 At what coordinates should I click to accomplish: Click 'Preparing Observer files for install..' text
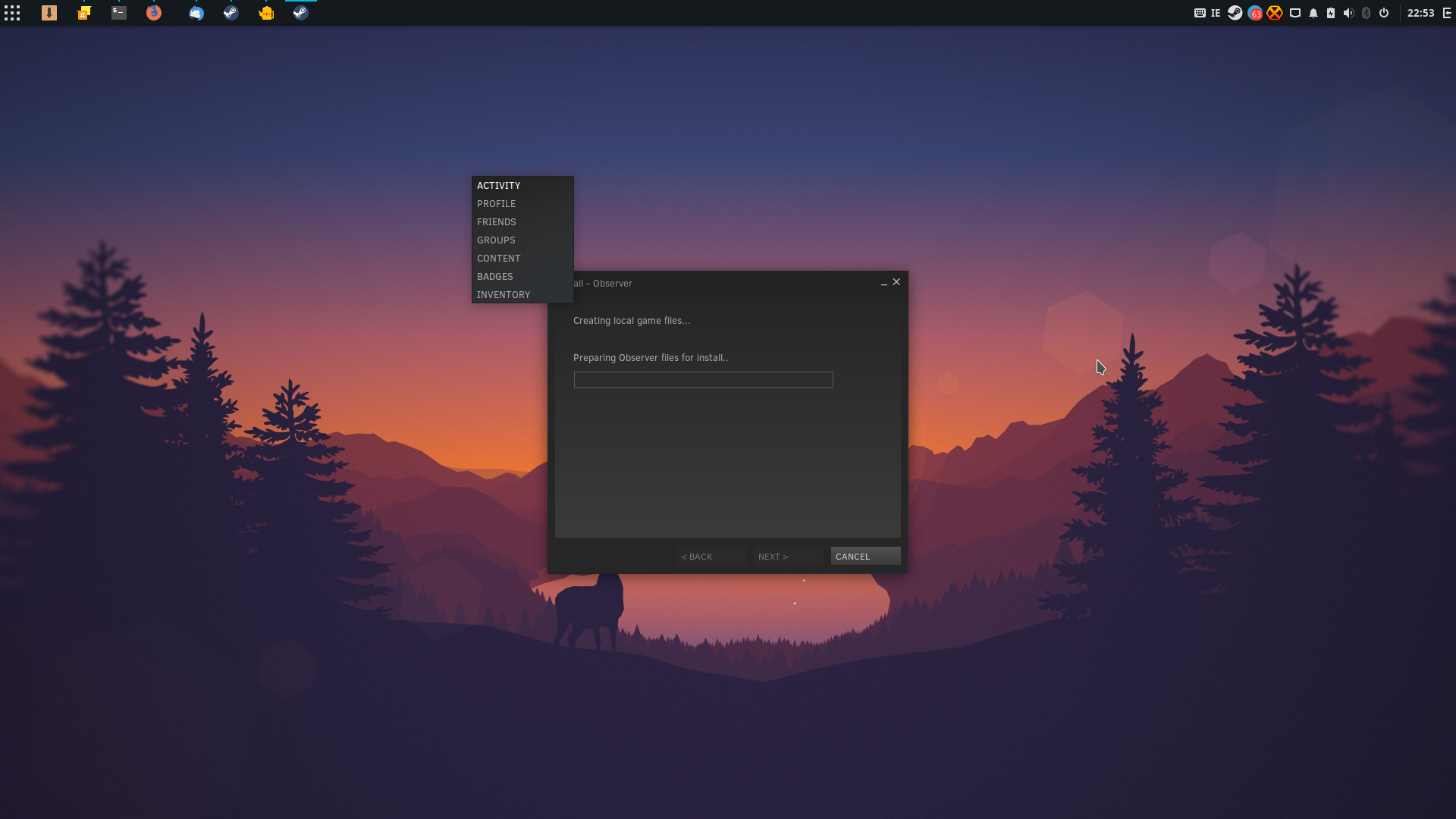pyautogui.click(x=650, y=358)
